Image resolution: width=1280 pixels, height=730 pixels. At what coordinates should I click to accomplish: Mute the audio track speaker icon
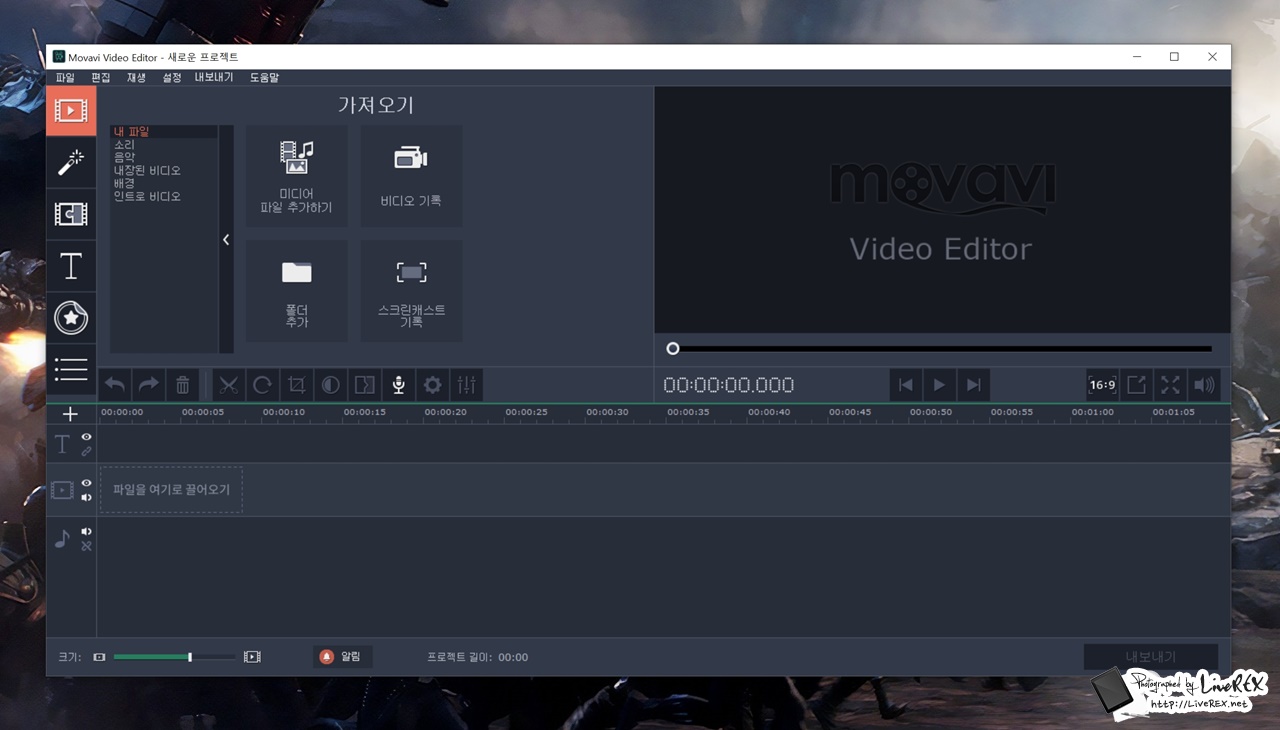click(x=87, y=532)
